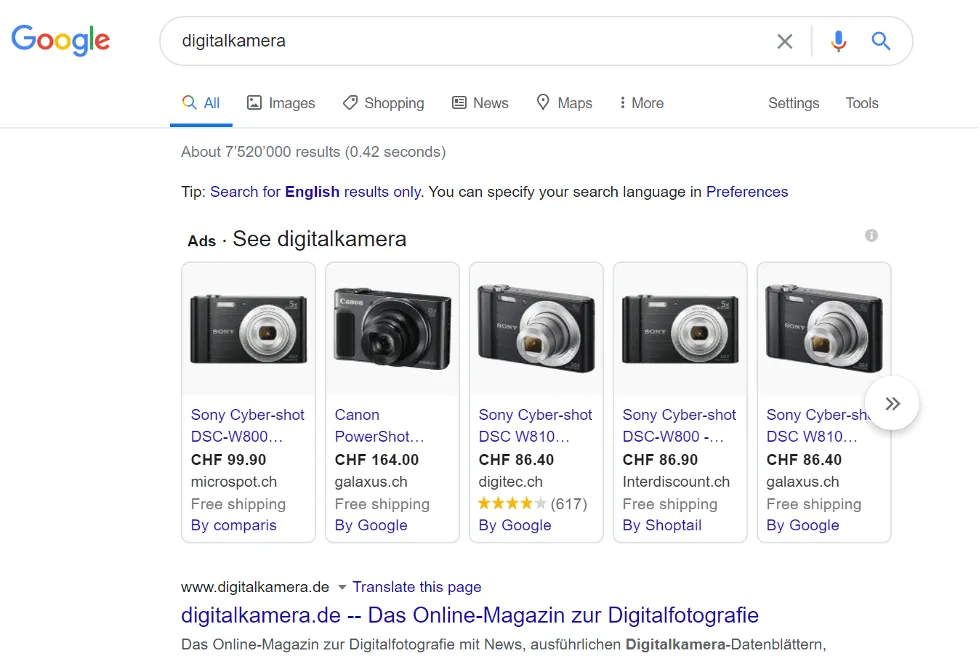Open the Preferences link

747,192
